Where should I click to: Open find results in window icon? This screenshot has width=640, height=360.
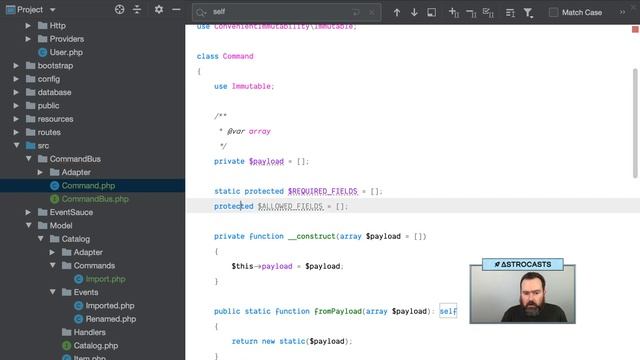(431, 12)
